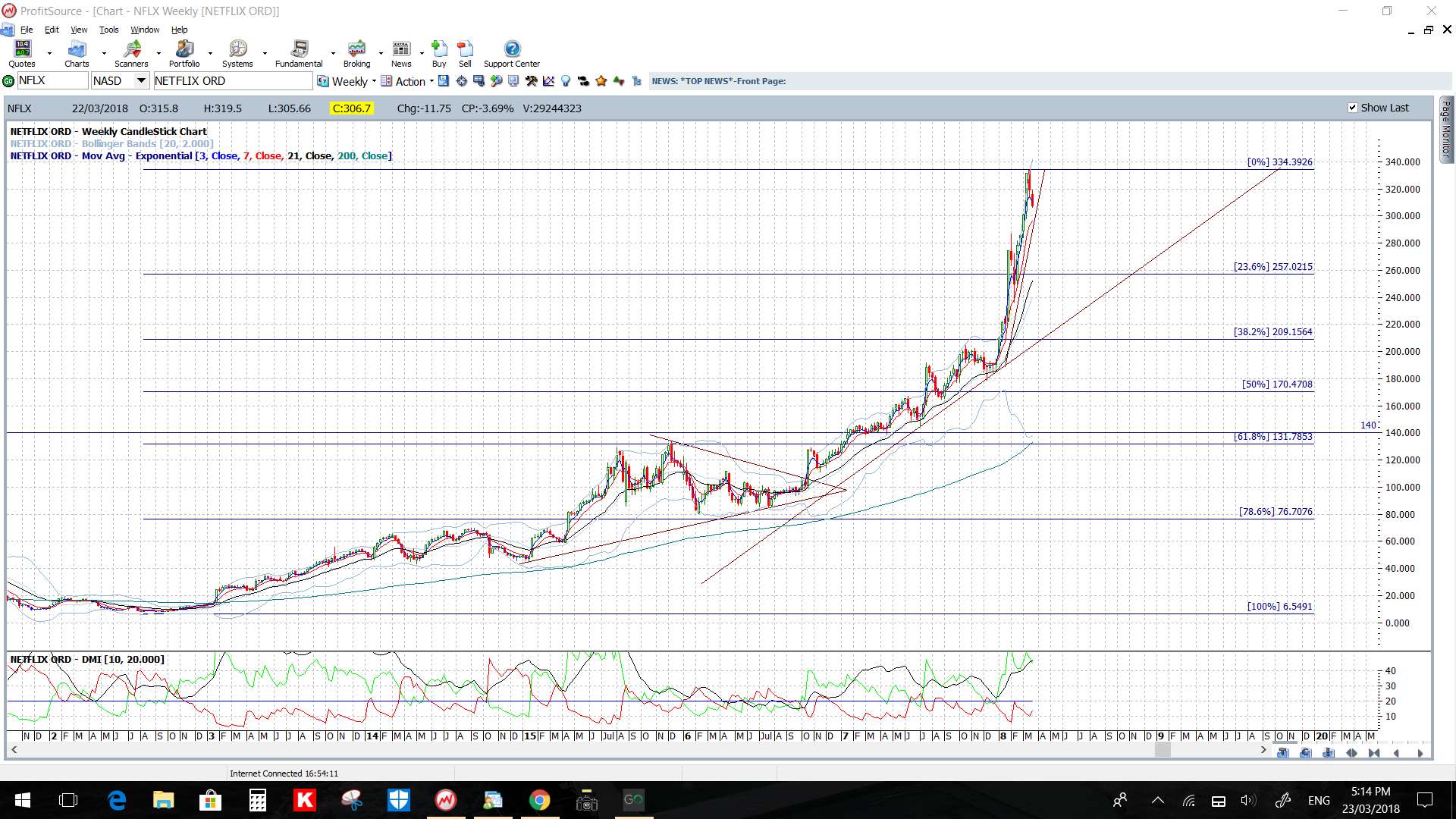Open the Portfolio manager

click(x=184, y=54)
